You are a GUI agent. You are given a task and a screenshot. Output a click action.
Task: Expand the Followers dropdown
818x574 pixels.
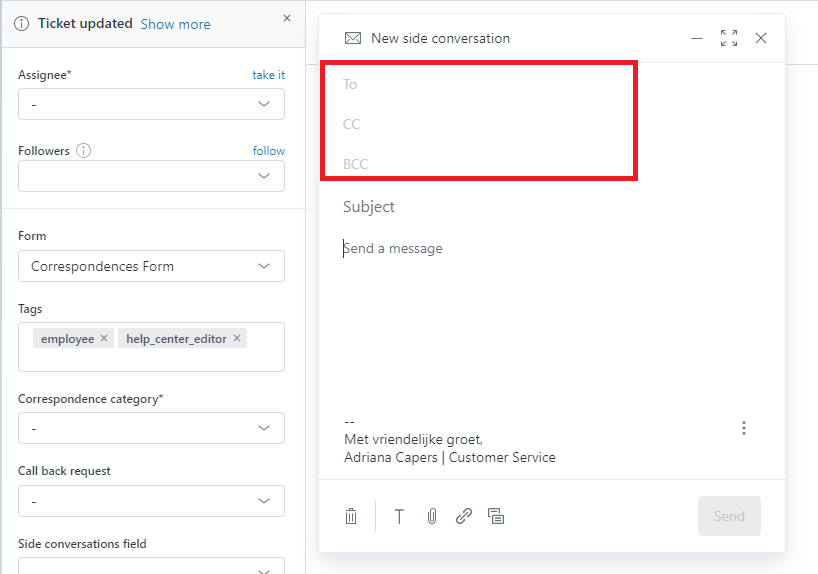click(151, 176)
